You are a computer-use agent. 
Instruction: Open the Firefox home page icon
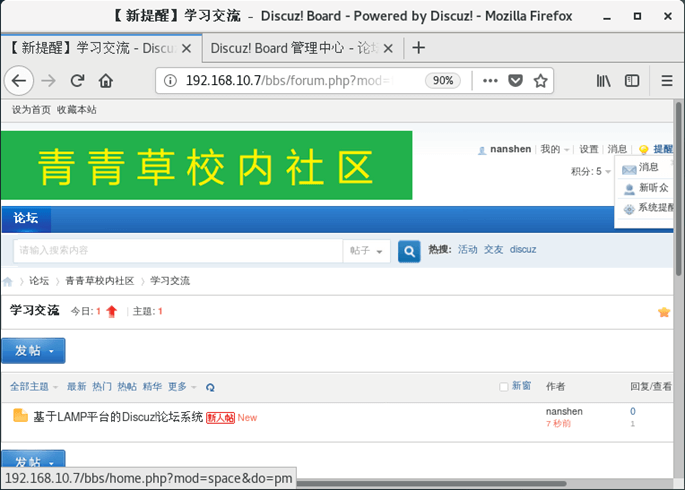(106, 81)
